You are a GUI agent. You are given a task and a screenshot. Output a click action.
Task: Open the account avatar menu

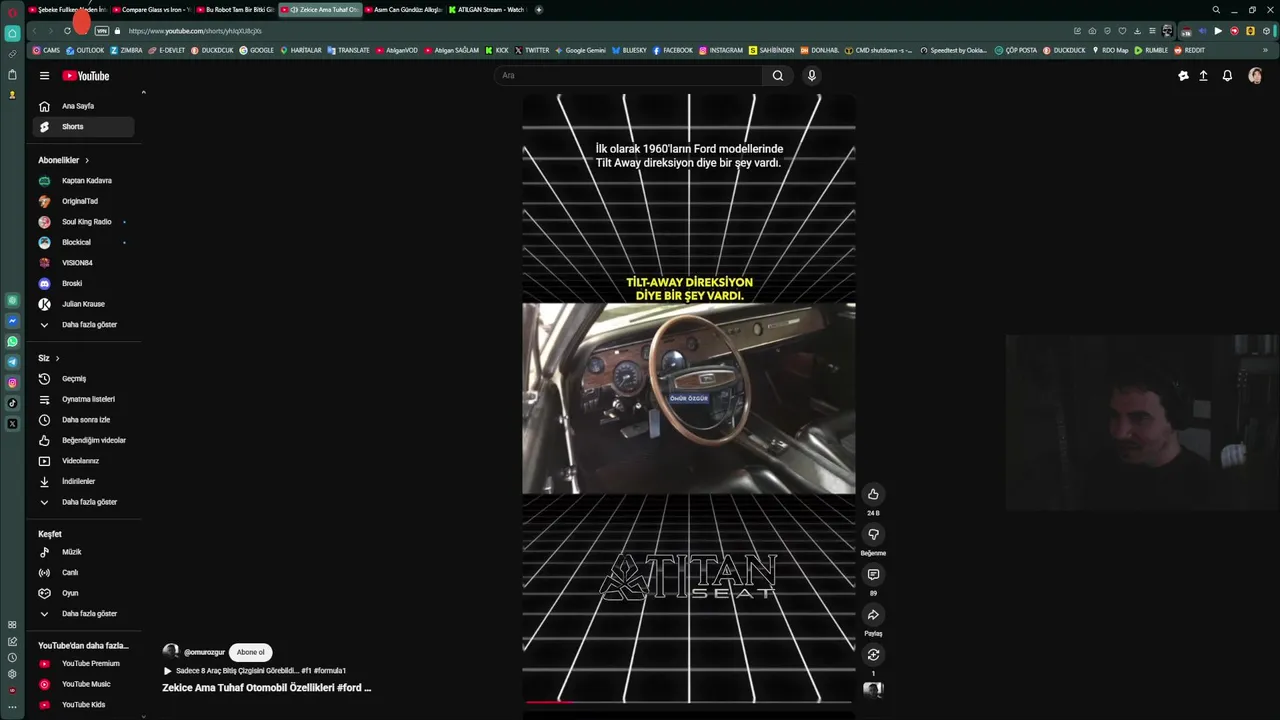pyautogui.click(x=1255, y=76)
